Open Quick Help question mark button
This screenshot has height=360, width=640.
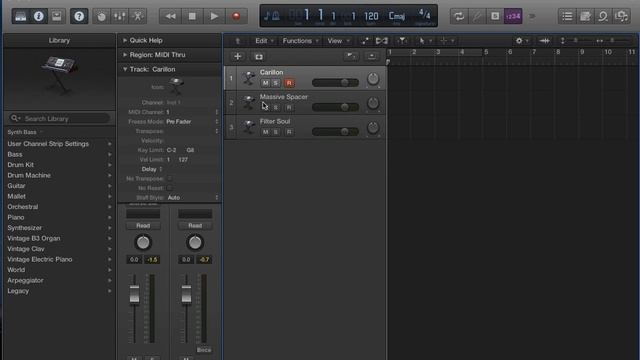tap(79, 16)
